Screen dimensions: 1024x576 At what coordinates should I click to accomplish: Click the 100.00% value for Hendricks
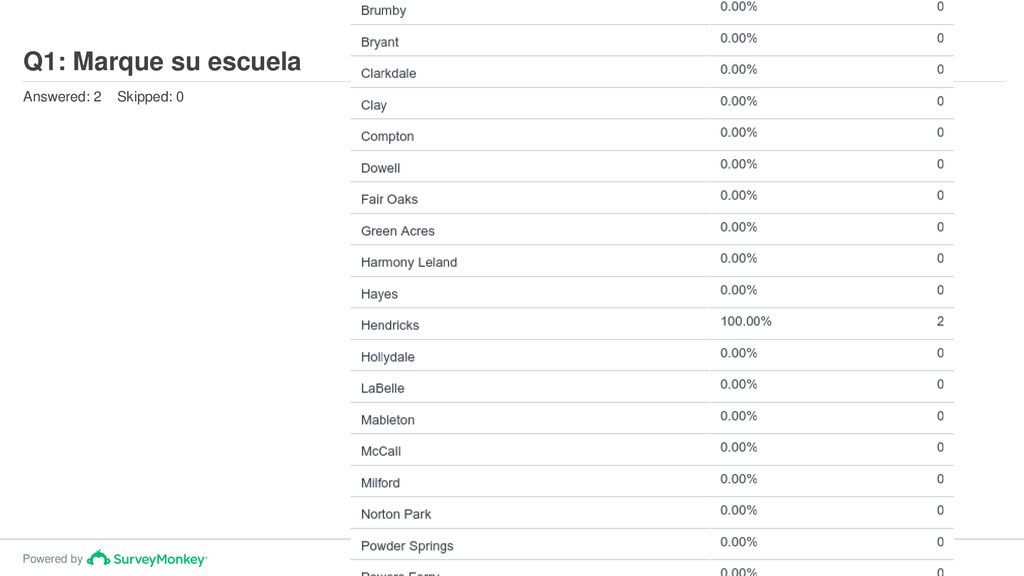coord(746,321)
